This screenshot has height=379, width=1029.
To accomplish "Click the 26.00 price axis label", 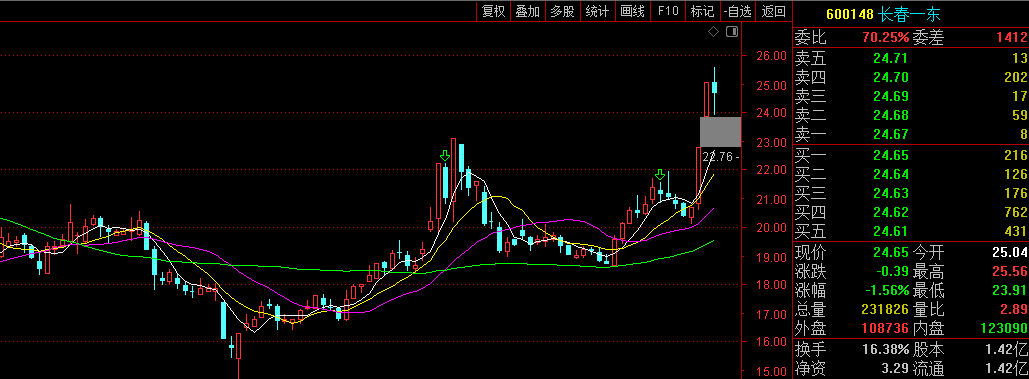I will coord(770,56).
